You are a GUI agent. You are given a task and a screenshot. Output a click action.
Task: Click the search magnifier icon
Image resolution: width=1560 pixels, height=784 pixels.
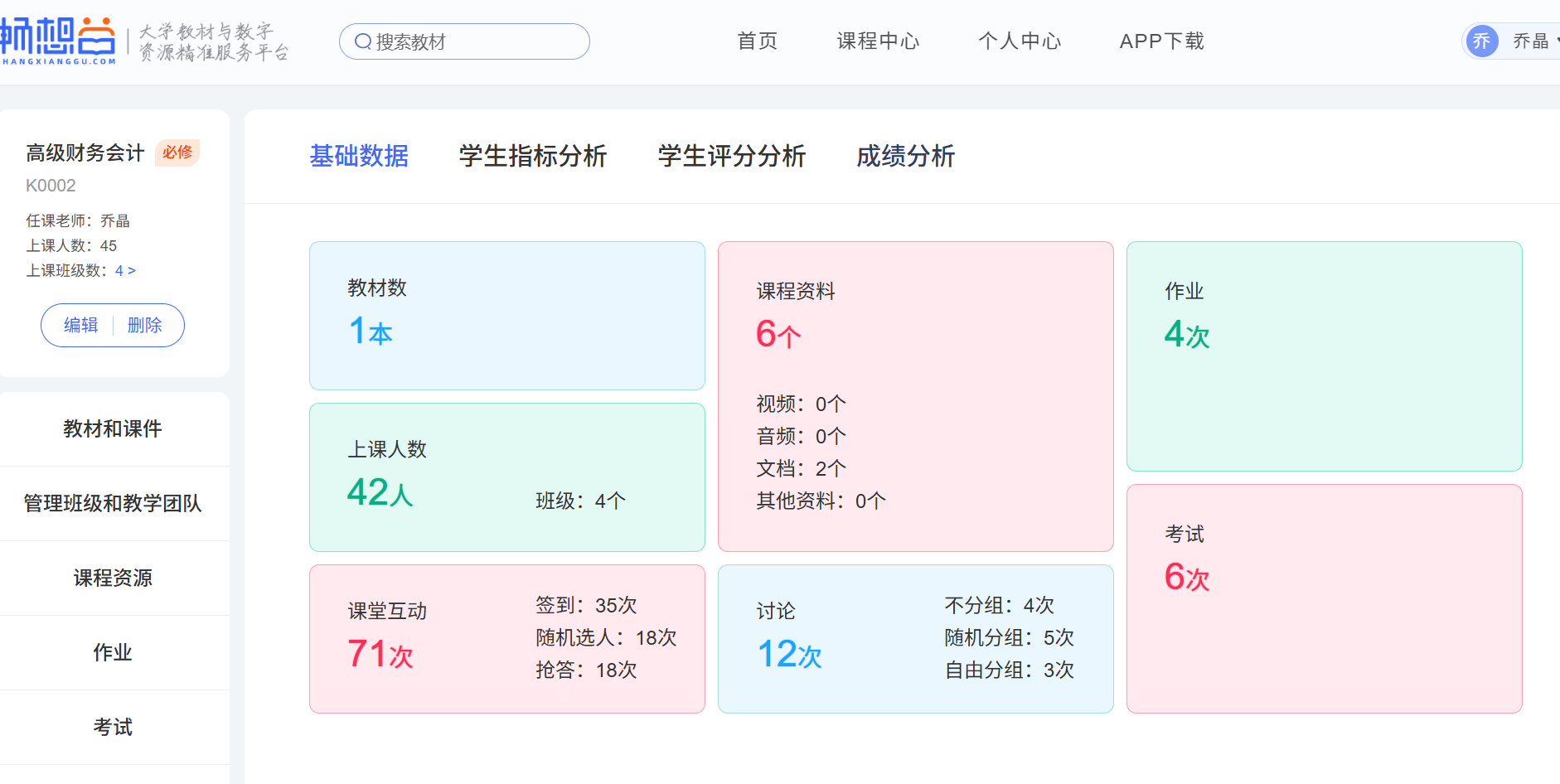point(362,41)
